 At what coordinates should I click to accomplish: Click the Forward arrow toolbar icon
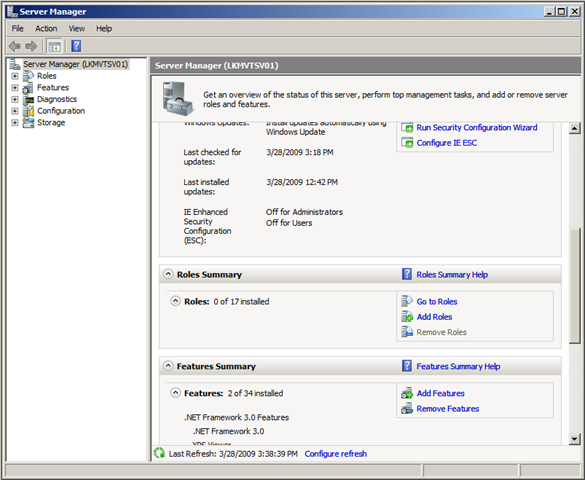[31, 46]
